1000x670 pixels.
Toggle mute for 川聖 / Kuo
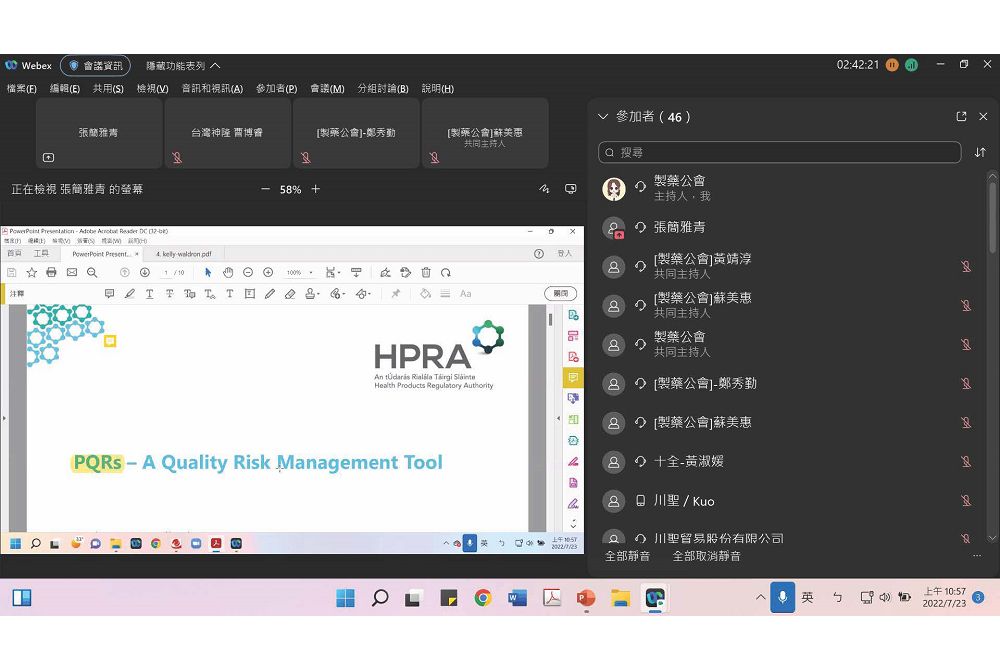click(x=966, y=501)
